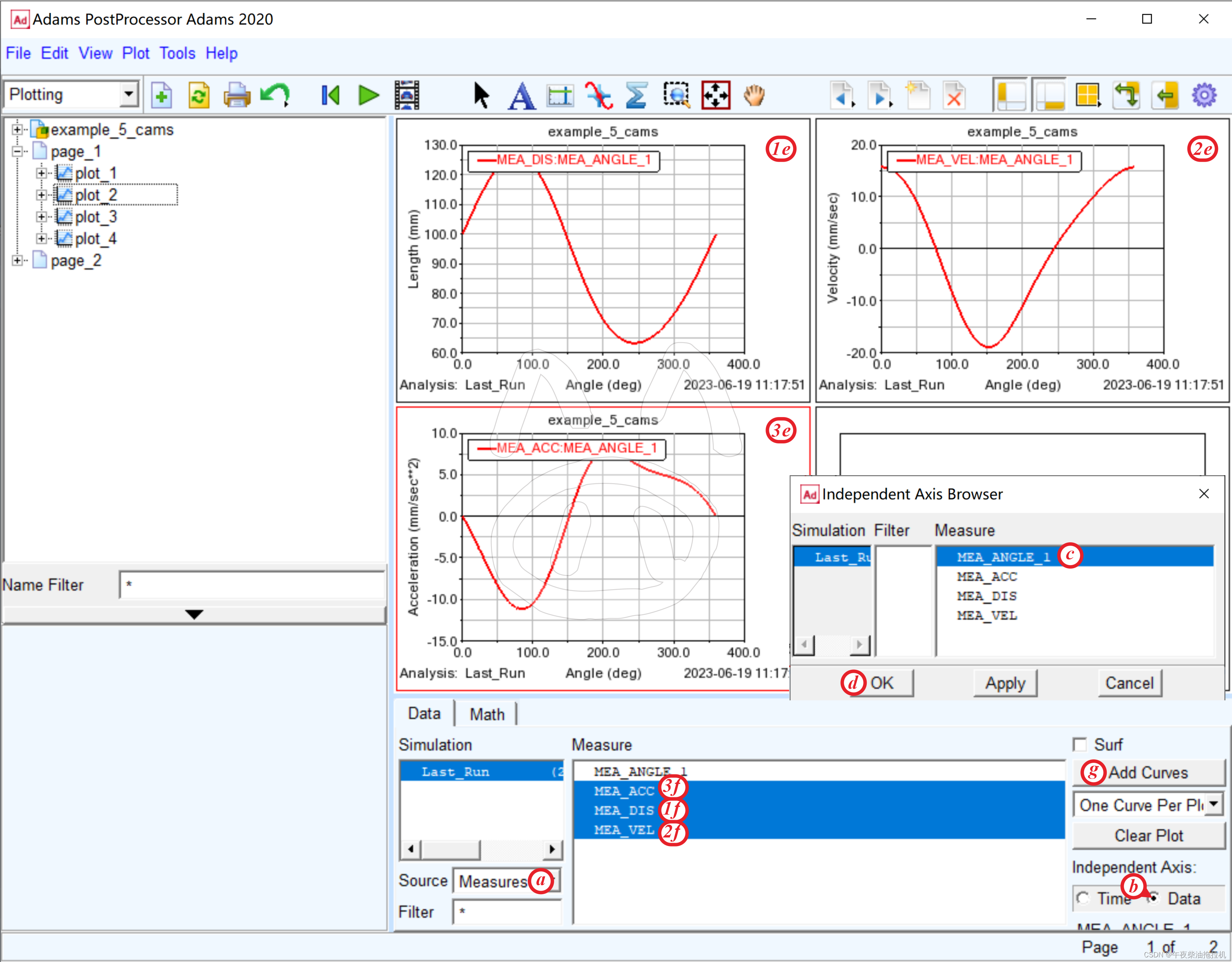This screenshot has height=962, width=1232.
Task: Open the Plot menu
Action: (135, 53)
